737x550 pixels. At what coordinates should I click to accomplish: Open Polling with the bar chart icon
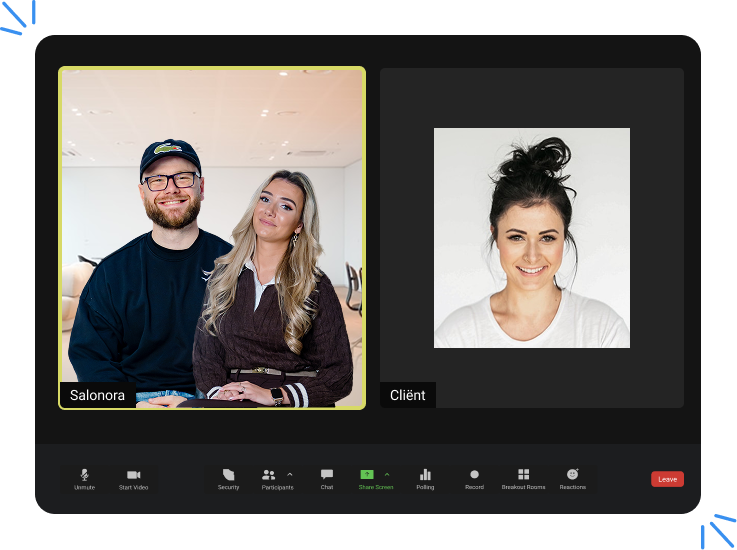coord(425,475)
